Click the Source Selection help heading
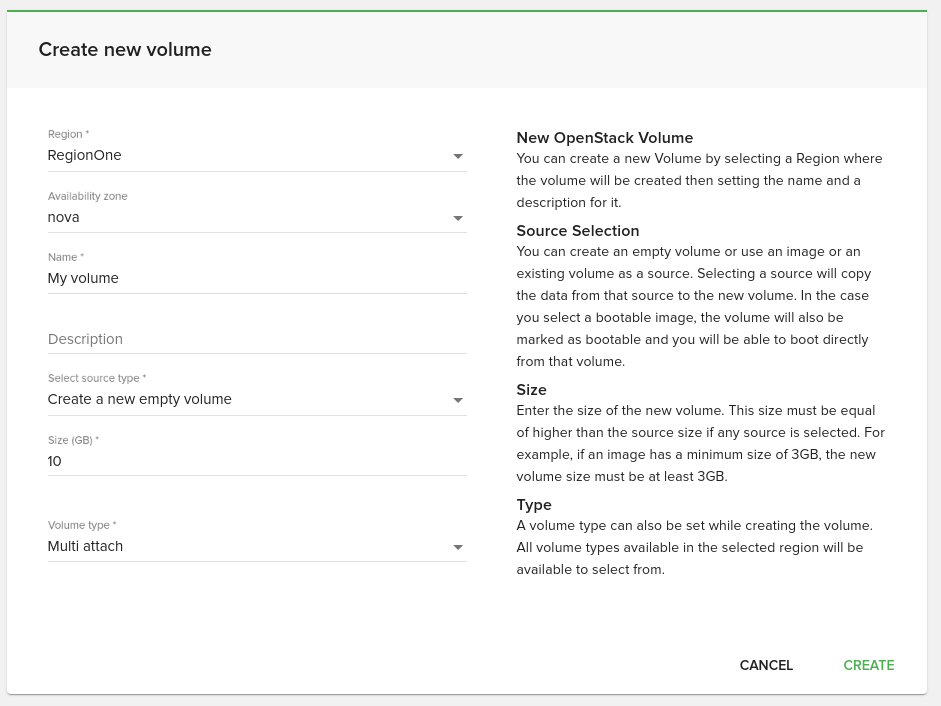 coord(577,231)
